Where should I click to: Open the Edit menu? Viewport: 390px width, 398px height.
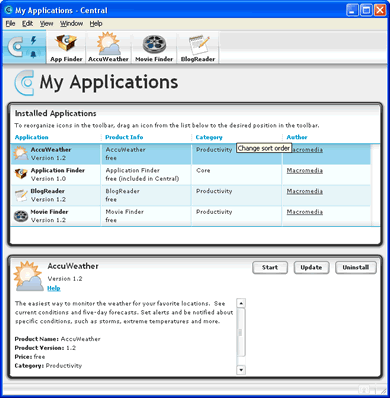pyautogui.click(x=27, y=24)
